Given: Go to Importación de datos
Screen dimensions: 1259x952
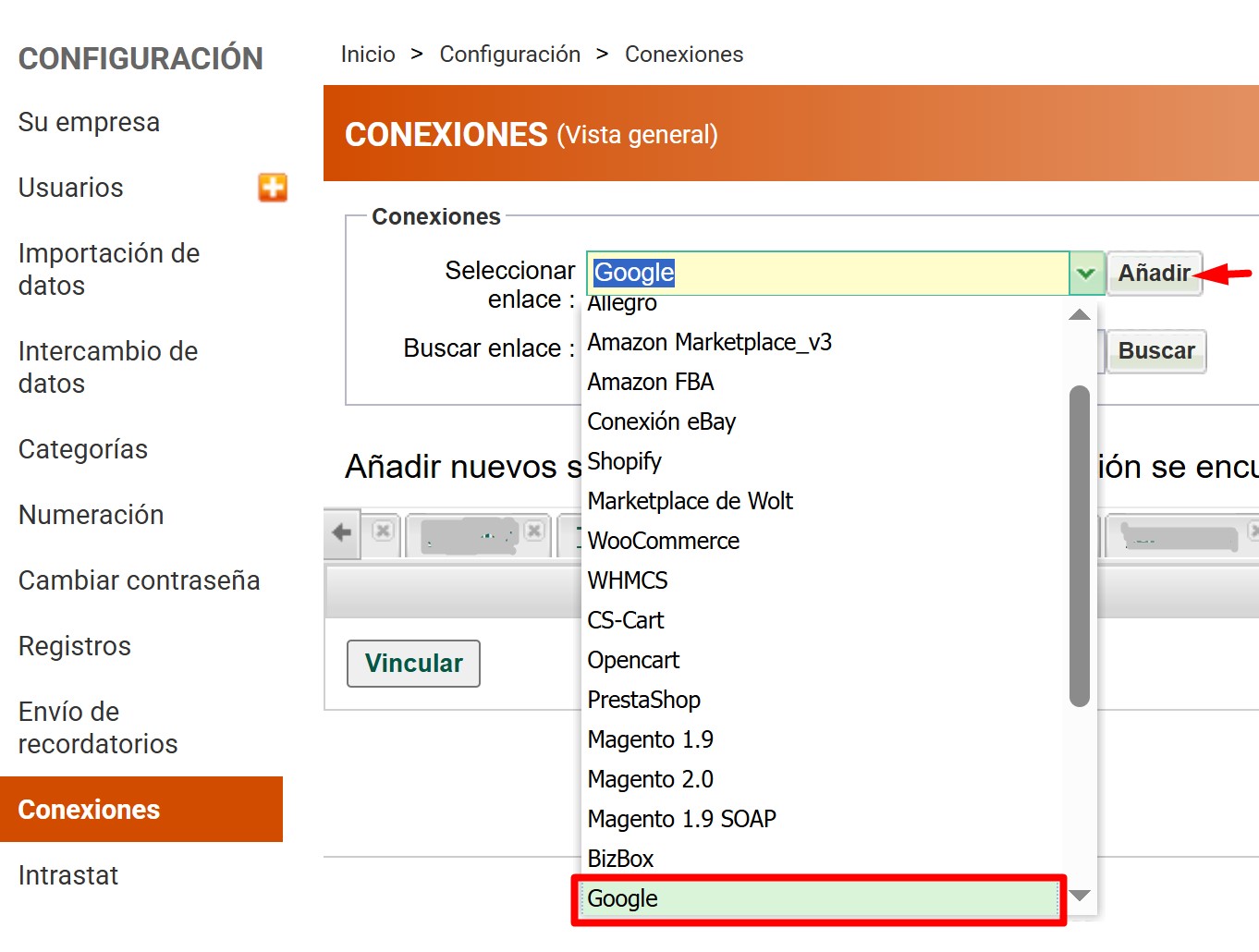Looking at the screenshot, I should coord(109,269).
